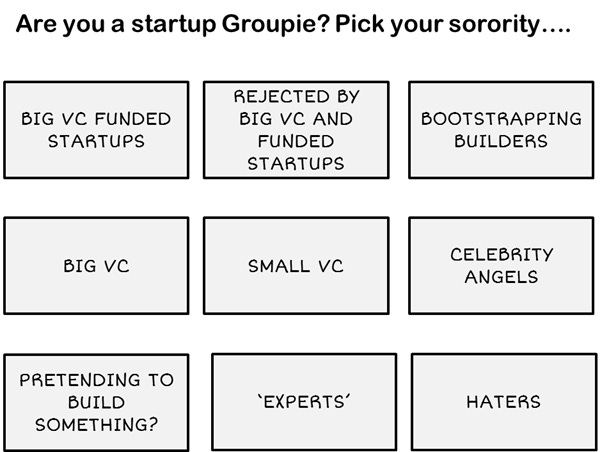The image size is (602, 452).
Task: Click the word BOOTSTRAPPING in top-right box
Action: pyautogui.click(x=501, y=119)
